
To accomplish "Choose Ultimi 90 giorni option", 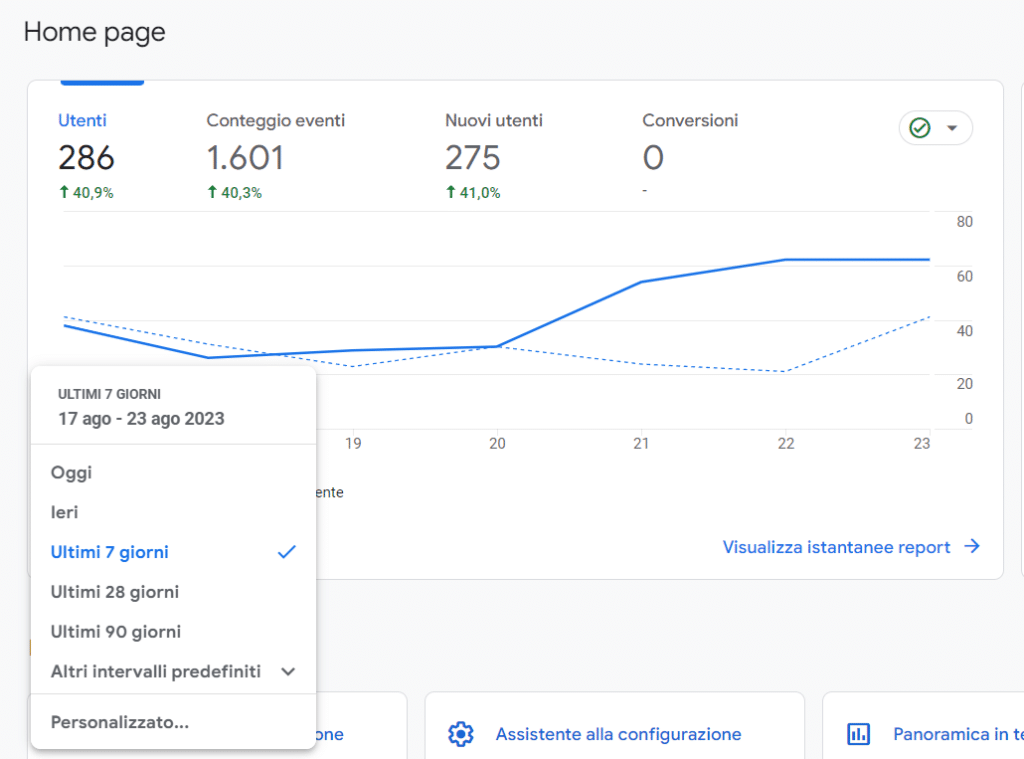I will pos(173,632).
